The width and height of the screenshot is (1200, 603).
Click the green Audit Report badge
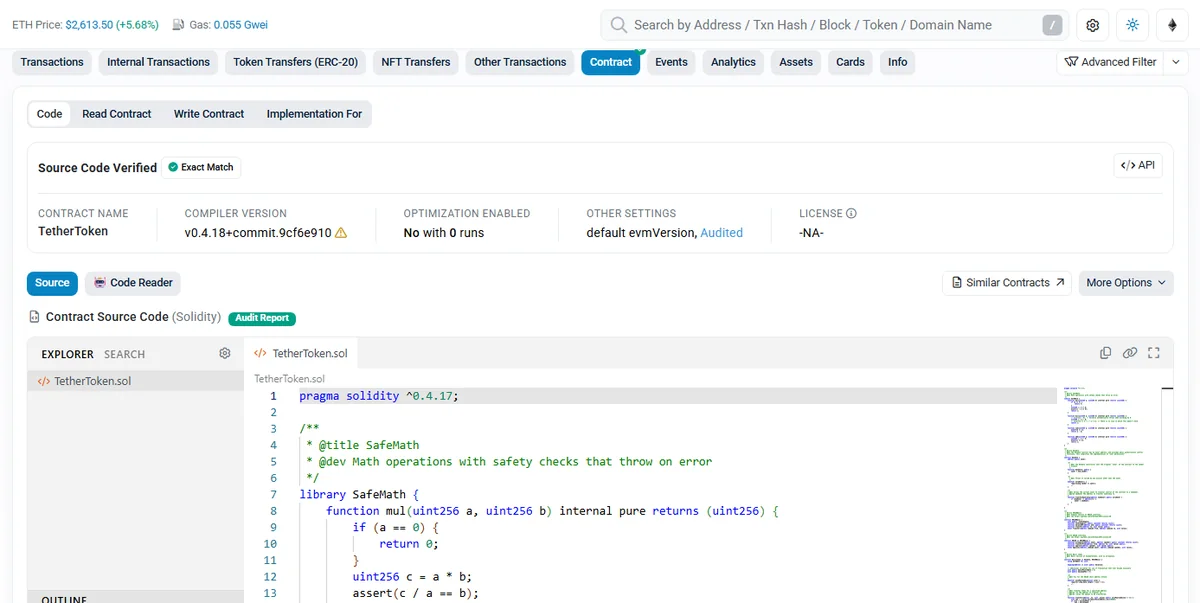coord(262,318)
